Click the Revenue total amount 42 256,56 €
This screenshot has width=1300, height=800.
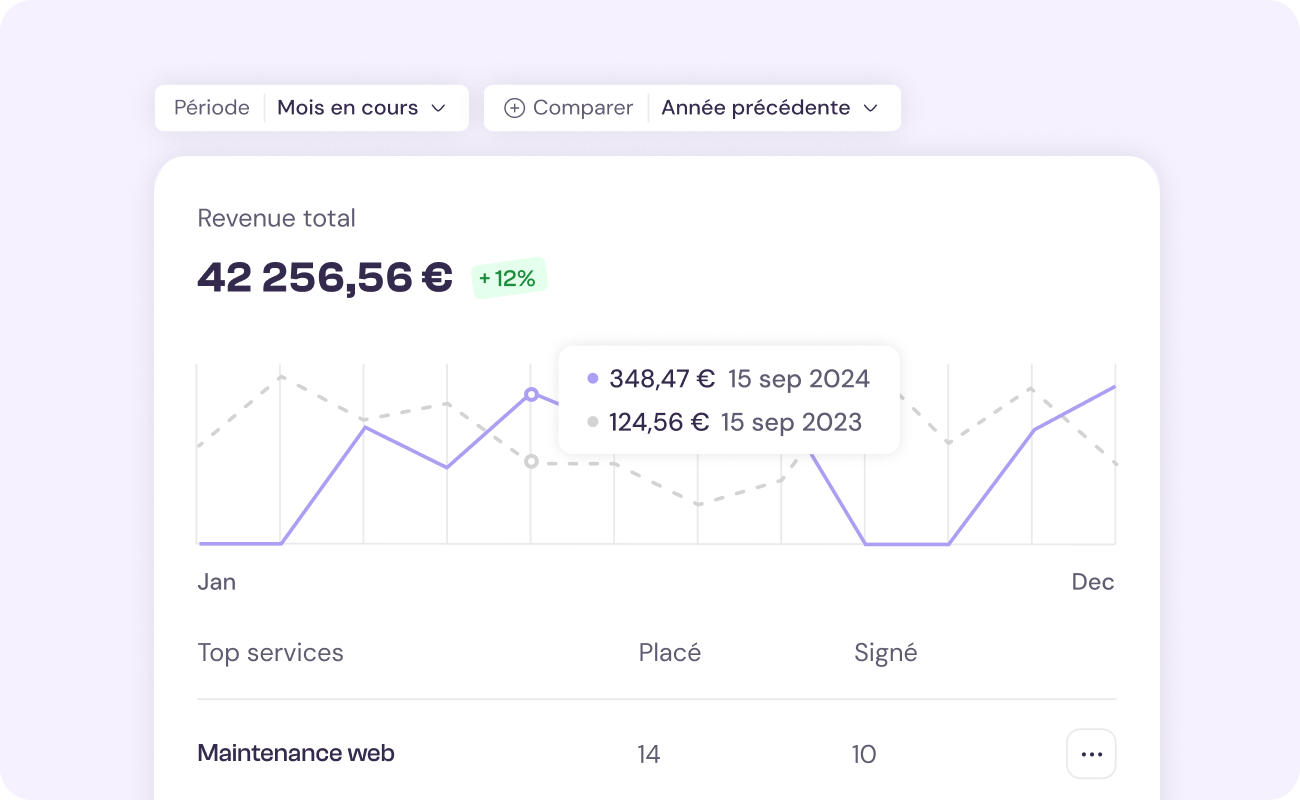coord(324,276)
